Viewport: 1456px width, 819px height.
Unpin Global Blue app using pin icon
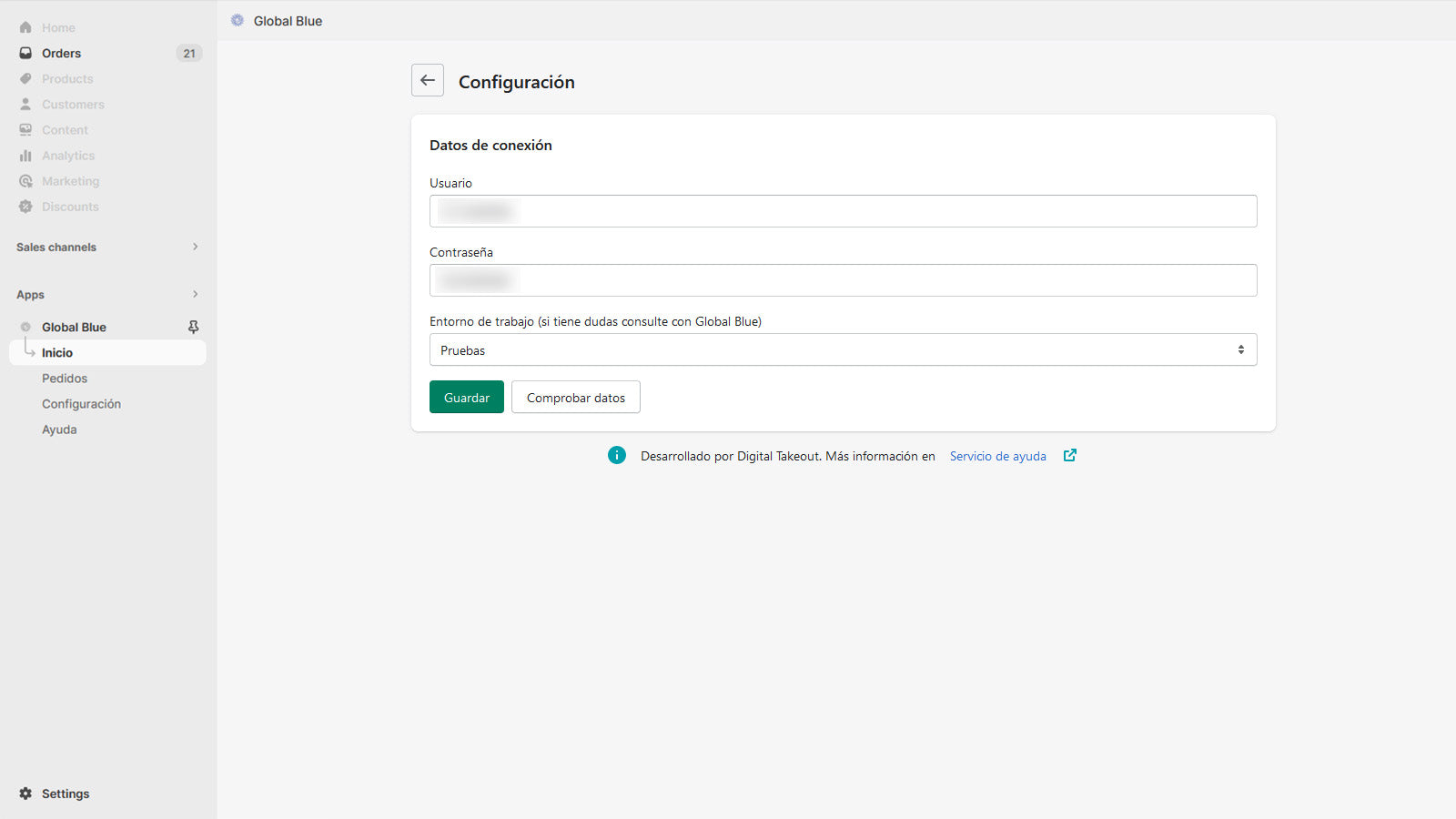[193, 327]
